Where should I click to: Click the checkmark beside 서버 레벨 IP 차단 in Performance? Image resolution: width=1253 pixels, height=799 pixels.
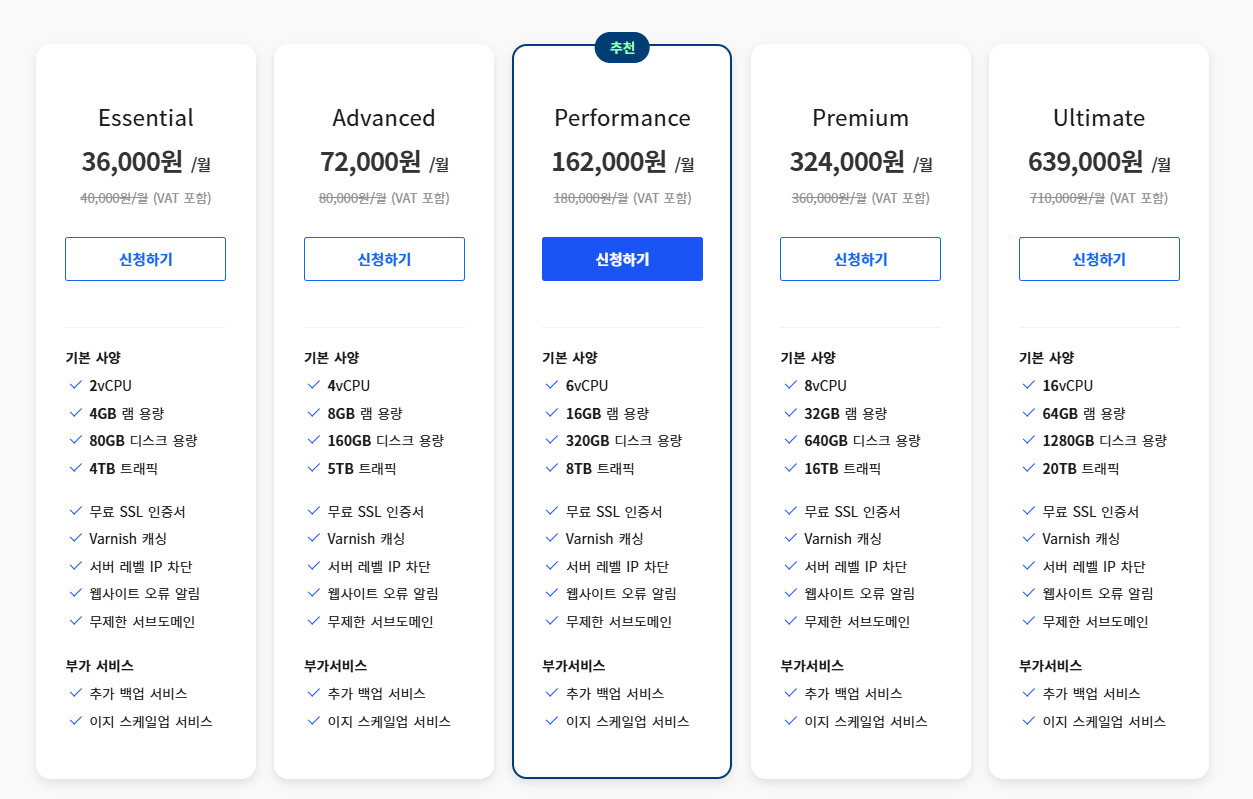coord(552,566)
